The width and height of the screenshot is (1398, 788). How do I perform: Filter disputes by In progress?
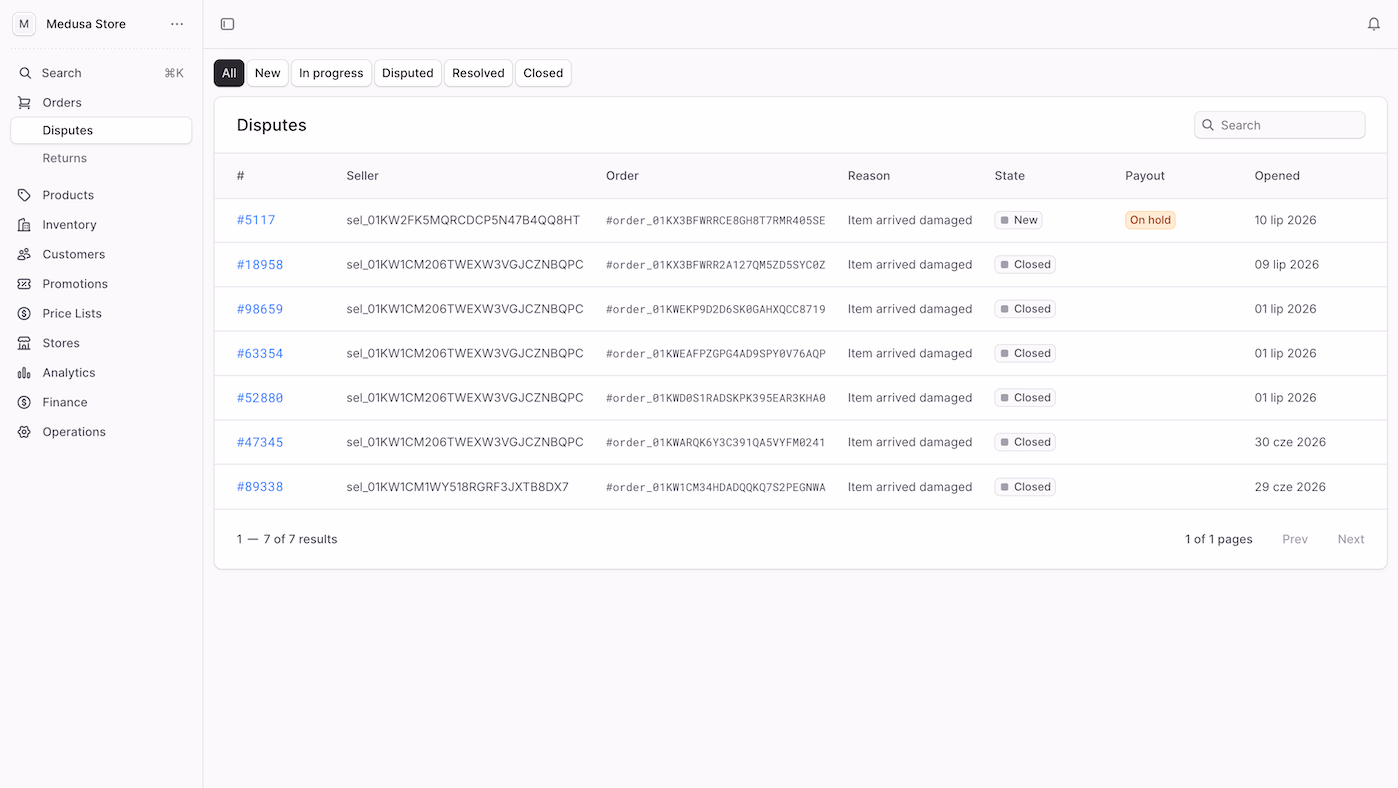(x=331, y=73)
